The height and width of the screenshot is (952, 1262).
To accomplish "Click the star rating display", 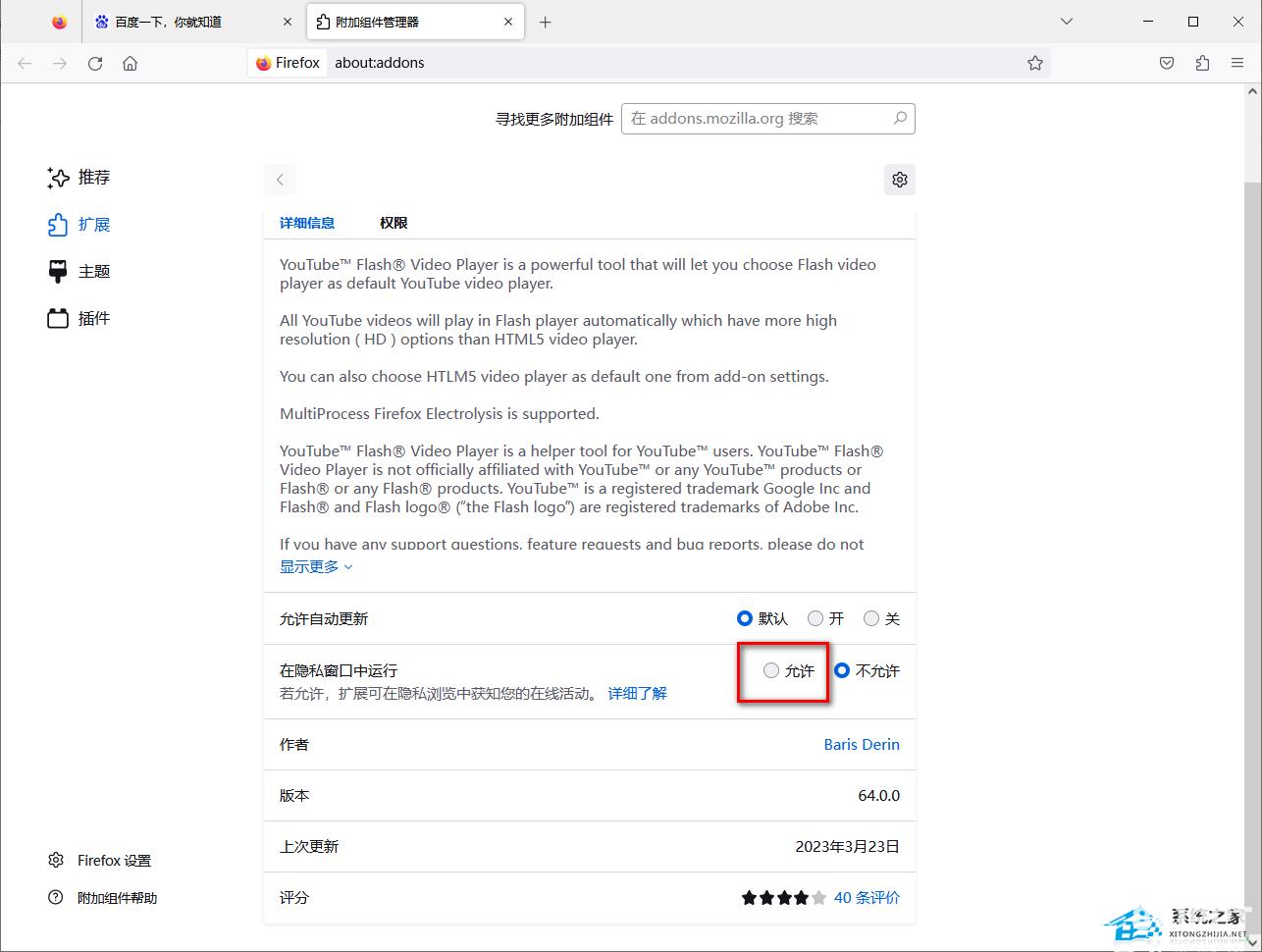I will 784,897.
